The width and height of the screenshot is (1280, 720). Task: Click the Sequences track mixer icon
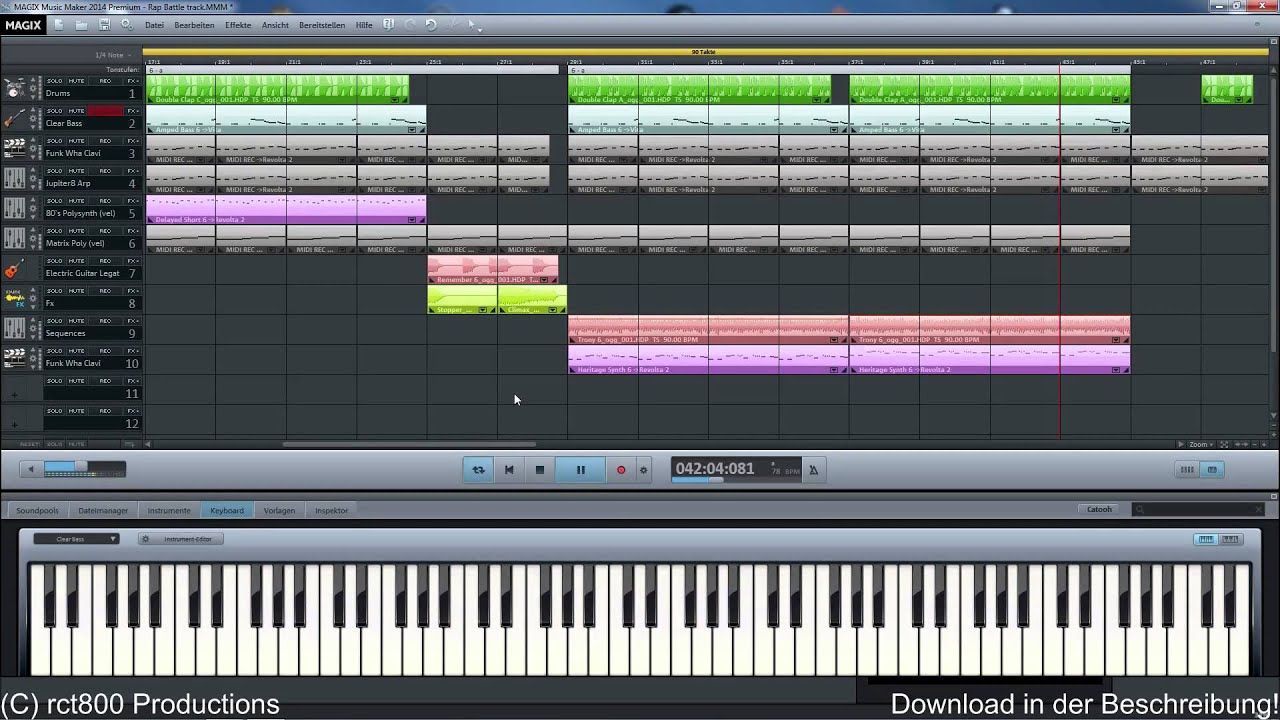(14, 328)
